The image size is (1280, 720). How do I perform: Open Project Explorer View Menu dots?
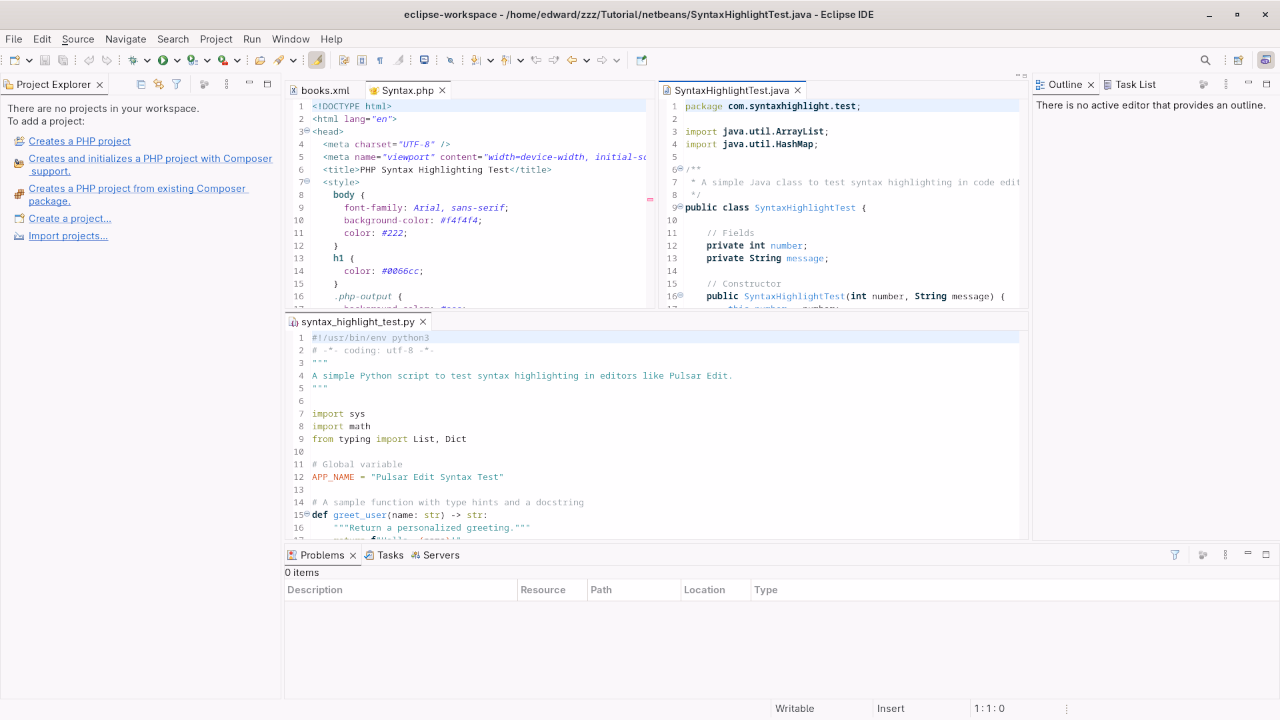226,84
